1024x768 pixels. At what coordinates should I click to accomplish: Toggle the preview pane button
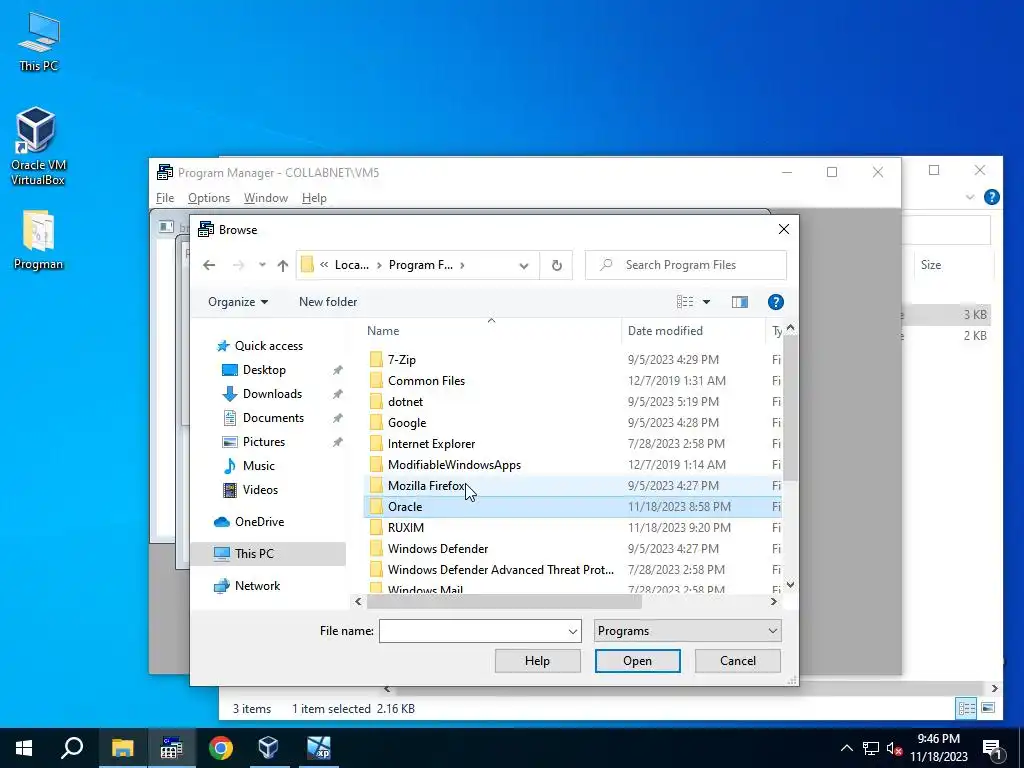pyautogui.click(x=739, y=302)
